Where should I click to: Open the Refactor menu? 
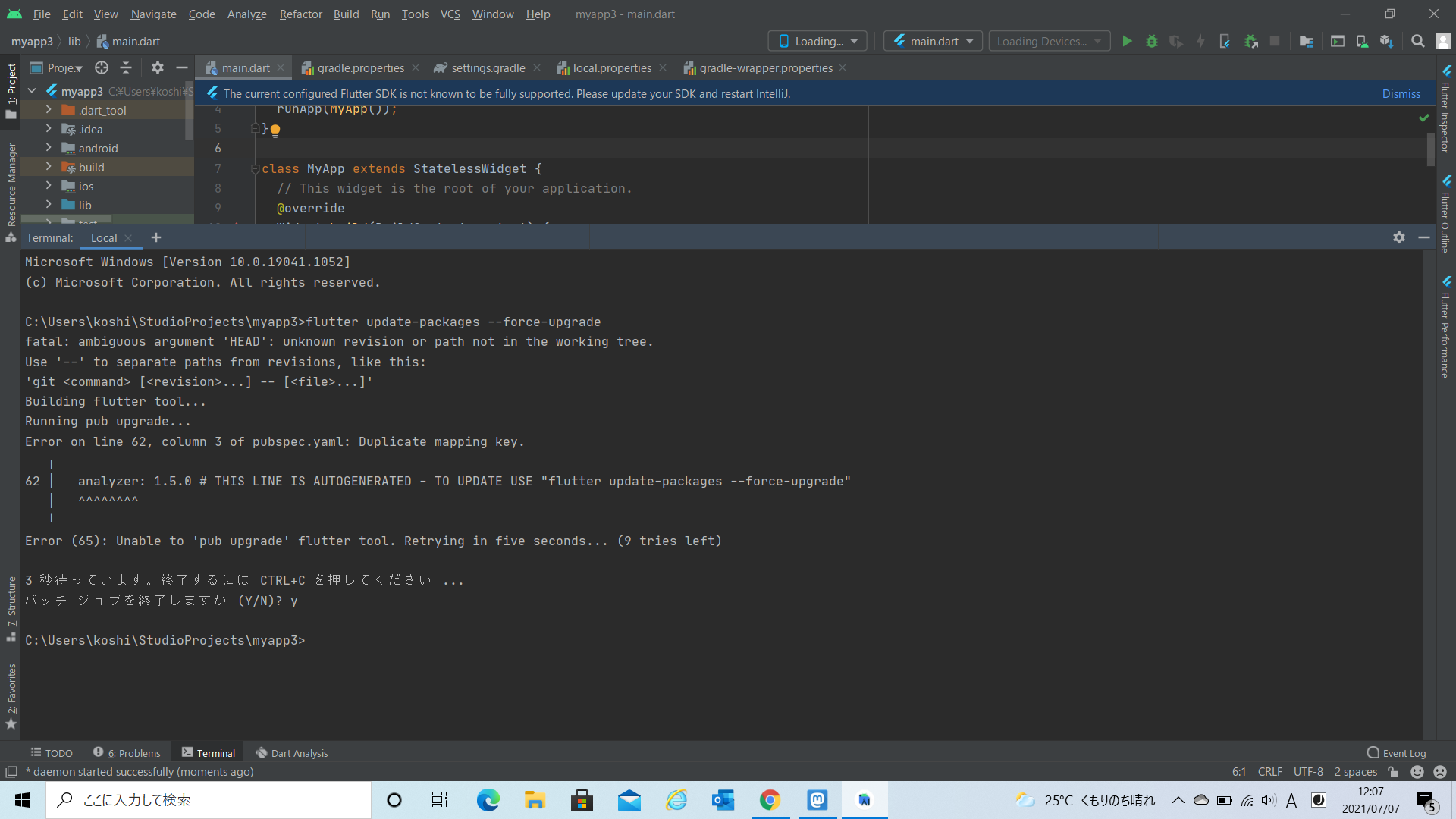[300, 14]
